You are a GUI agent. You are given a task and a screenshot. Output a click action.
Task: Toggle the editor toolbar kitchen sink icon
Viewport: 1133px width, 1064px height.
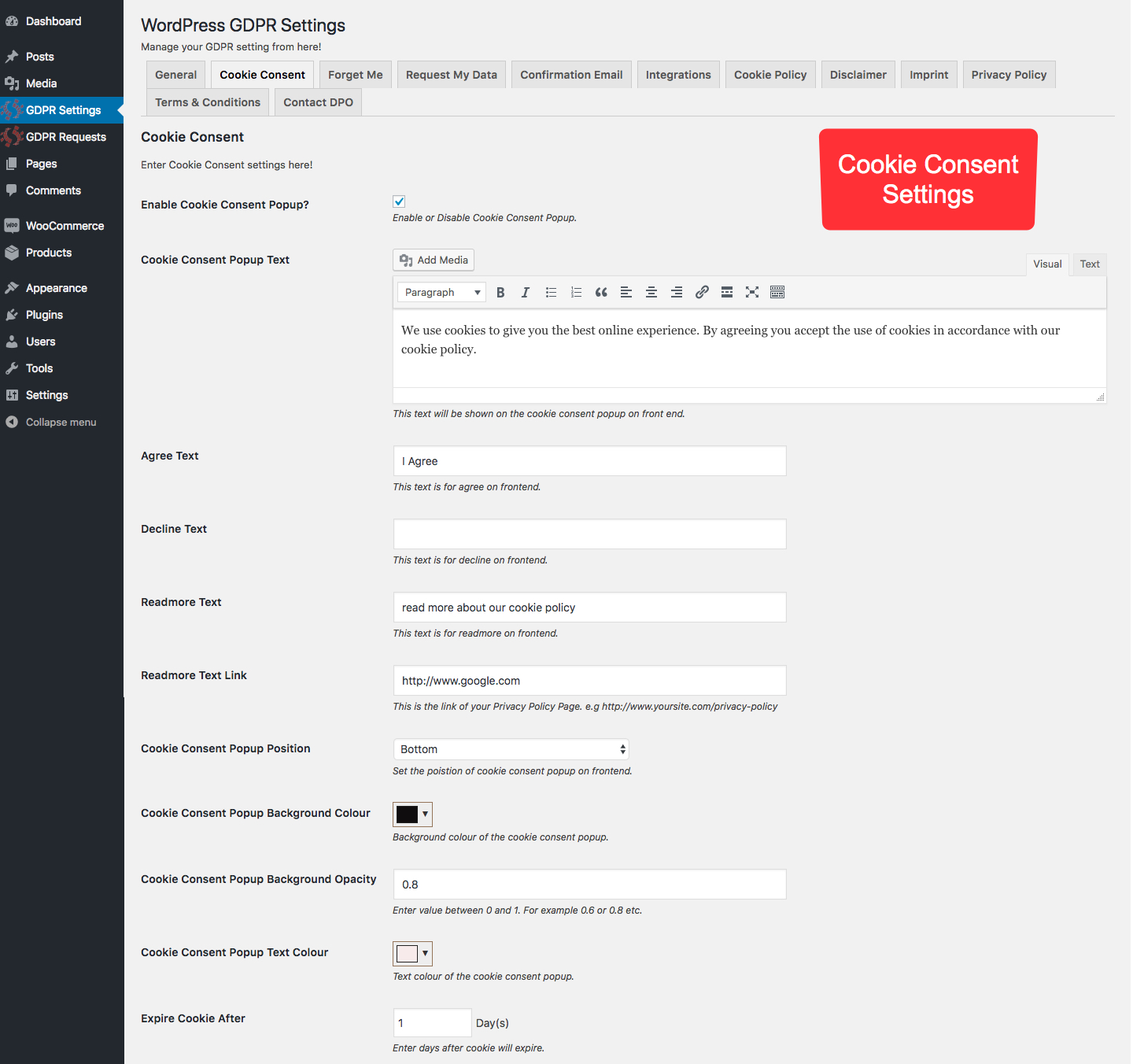point(777,292)
